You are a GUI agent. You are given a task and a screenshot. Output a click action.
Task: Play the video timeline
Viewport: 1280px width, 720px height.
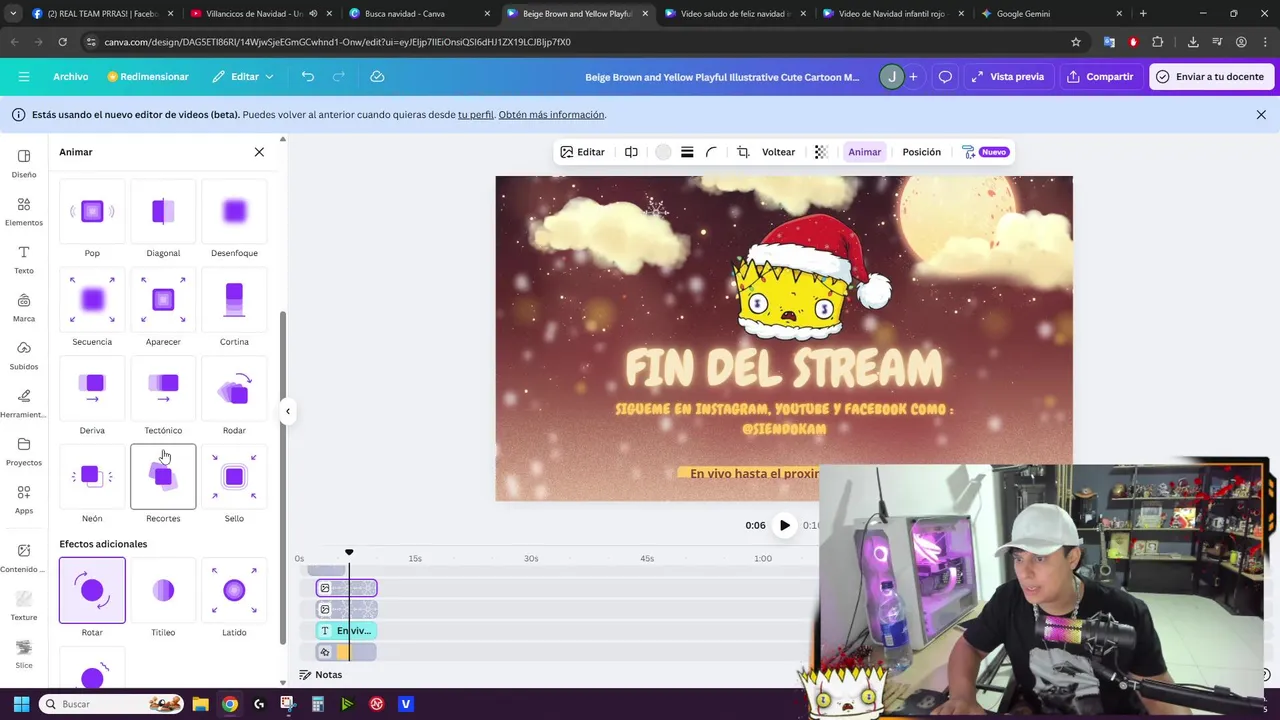point(785,525)
